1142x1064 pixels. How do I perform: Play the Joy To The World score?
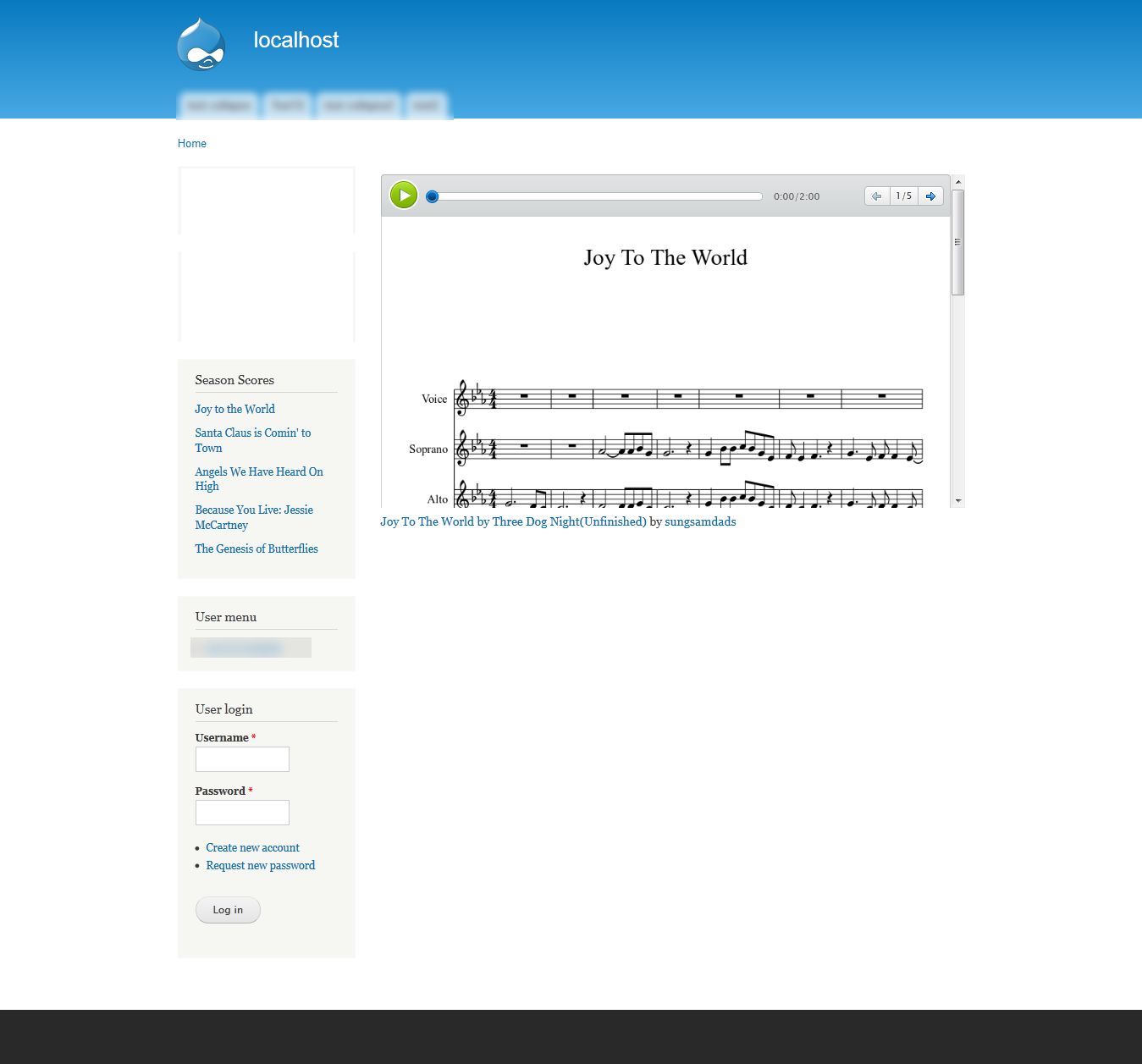[404, 196]
